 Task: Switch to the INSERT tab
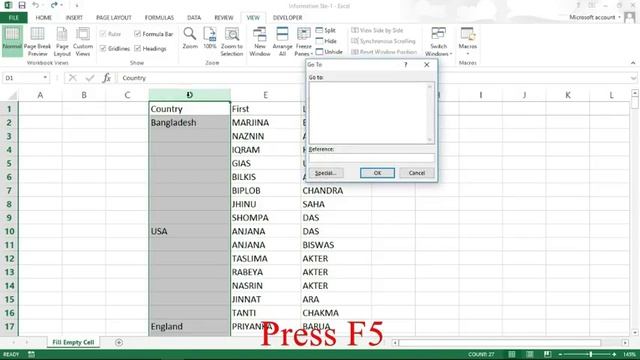[74, 18]
